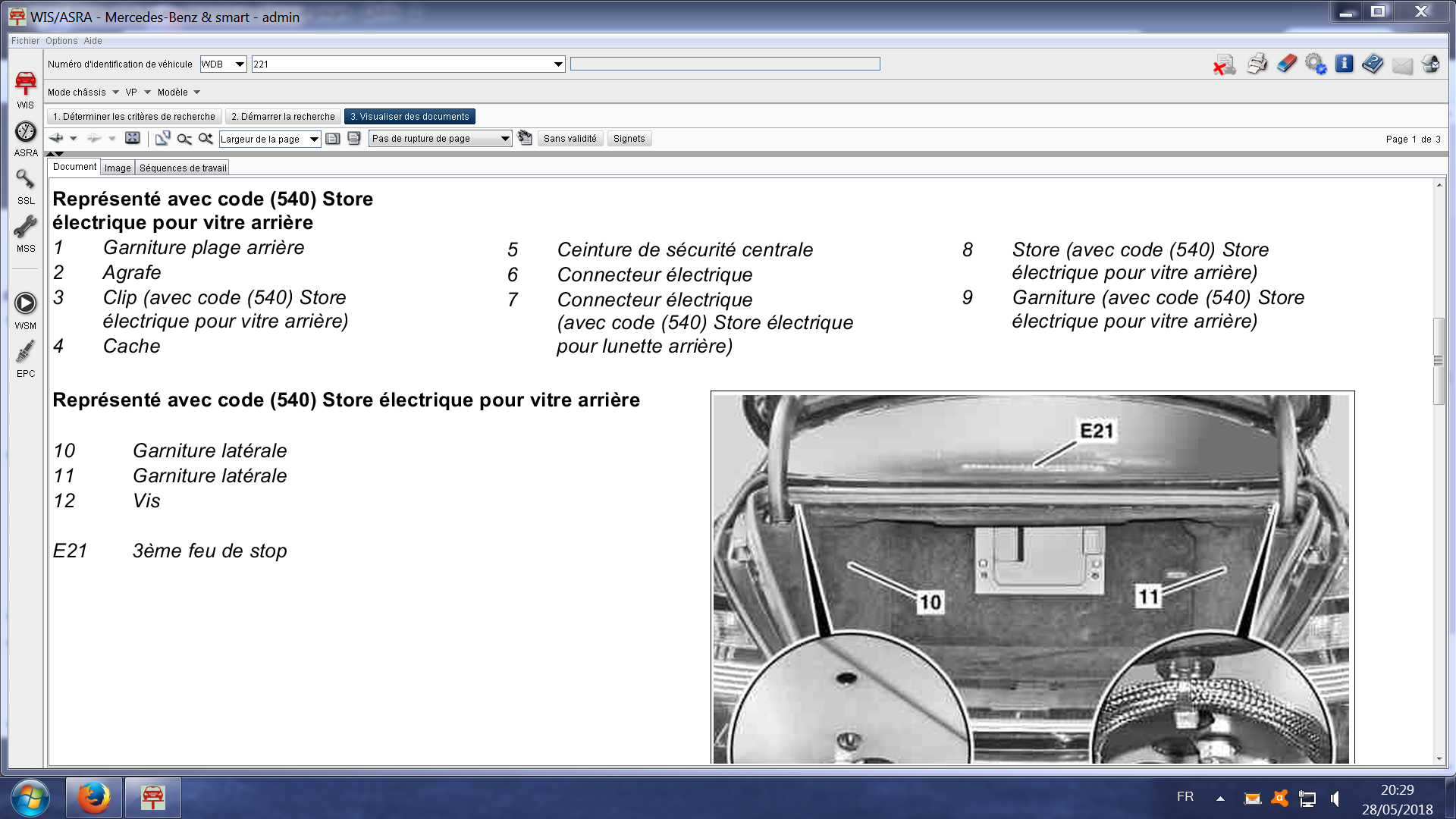Print the current document
Screen dimensions: 1456x819
coord(1257,64)
